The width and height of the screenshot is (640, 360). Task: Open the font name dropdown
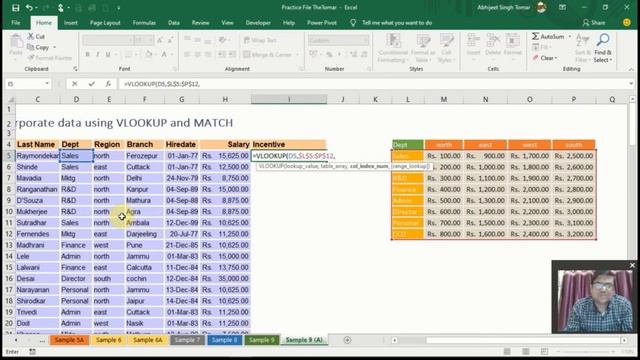point(131,40)
